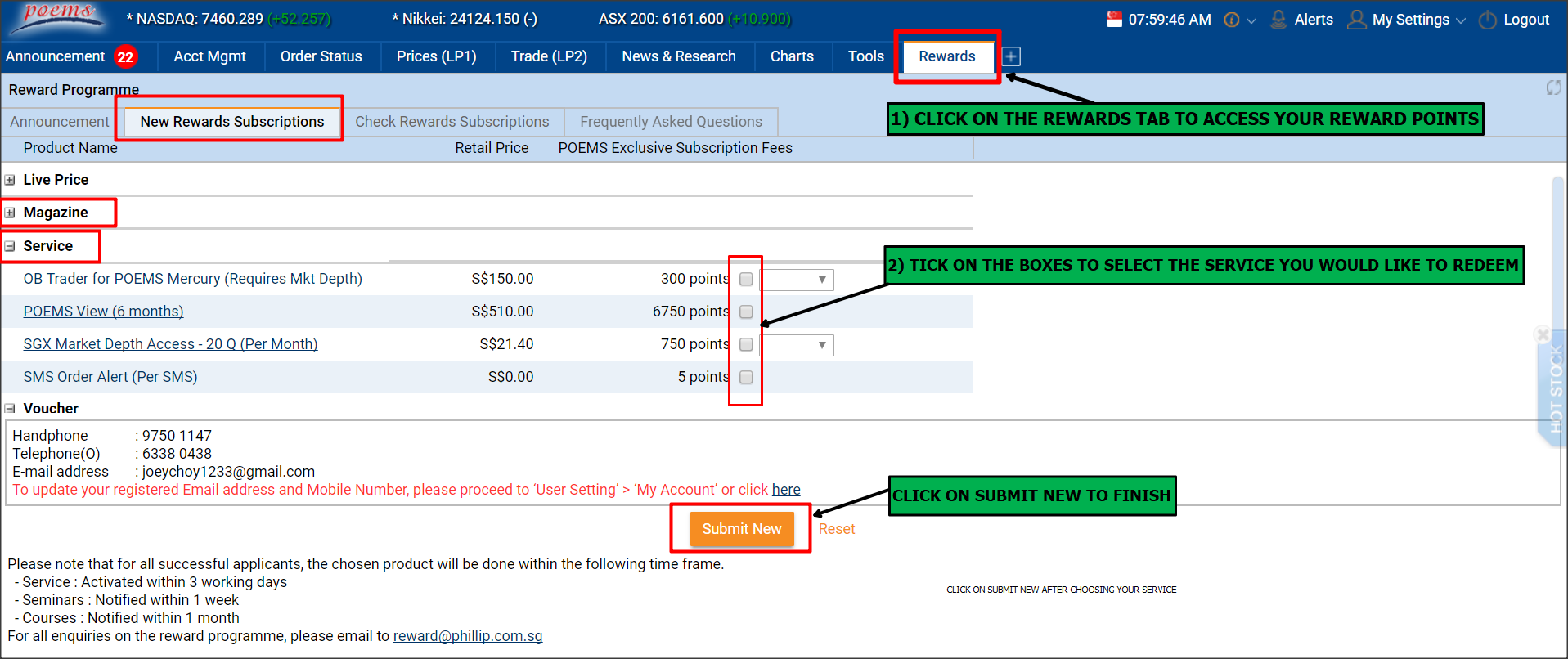Collapse the Service category
1568x659 pixels.
coord(10,246)
